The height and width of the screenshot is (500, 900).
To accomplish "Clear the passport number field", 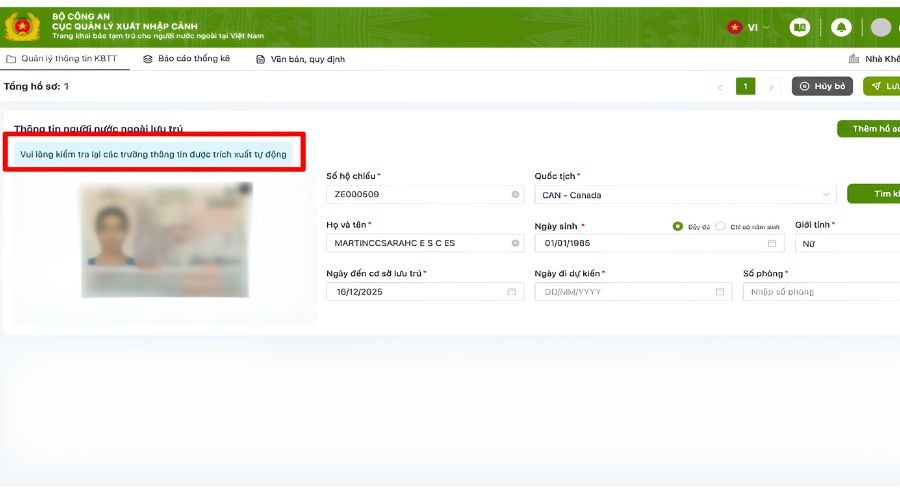I will point(515,195).
